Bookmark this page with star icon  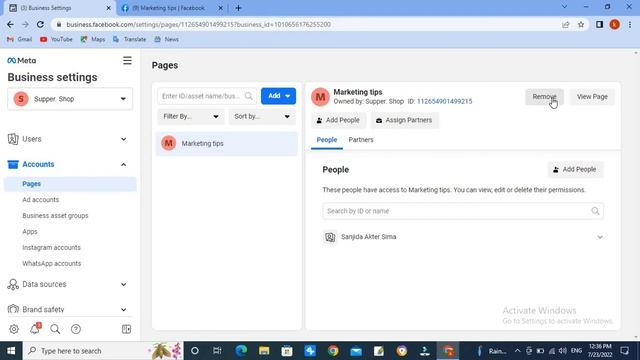pyautogui.click(x=581, y=24)
